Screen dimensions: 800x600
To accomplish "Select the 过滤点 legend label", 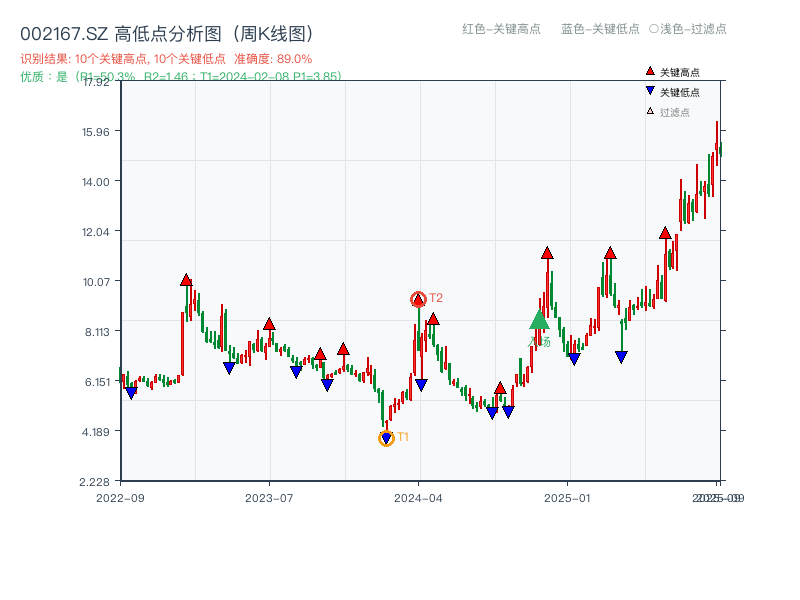I will [674, 112].
